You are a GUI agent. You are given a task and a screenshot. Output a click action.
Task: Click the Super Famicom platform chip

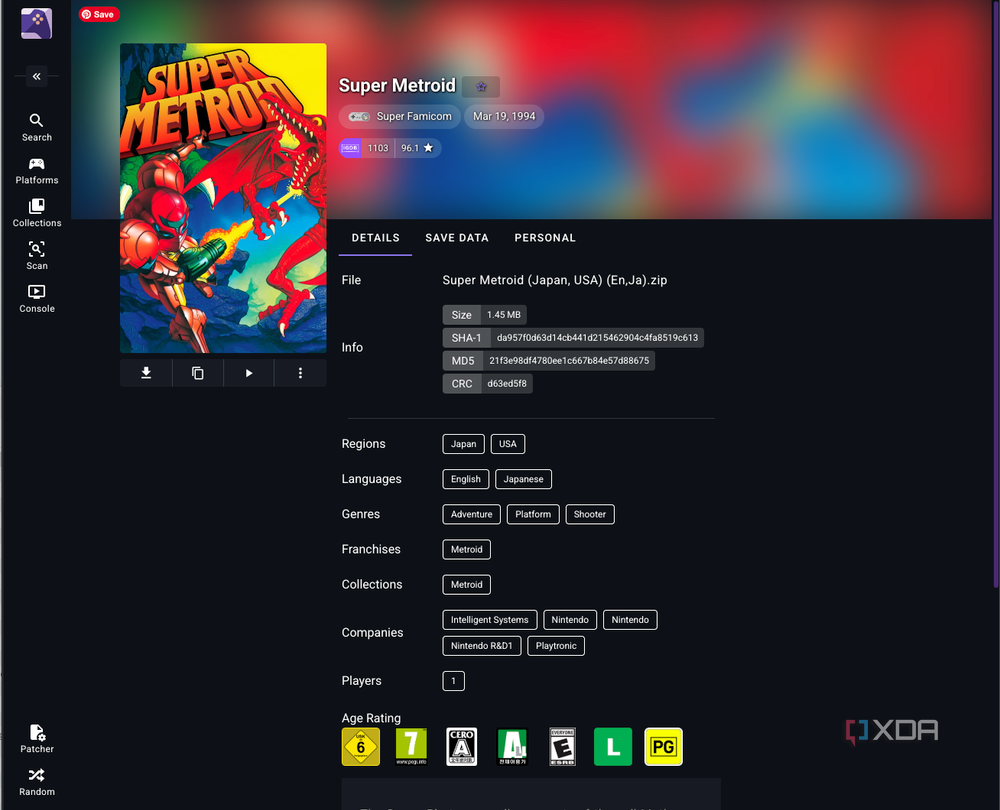tap(400, 116)
